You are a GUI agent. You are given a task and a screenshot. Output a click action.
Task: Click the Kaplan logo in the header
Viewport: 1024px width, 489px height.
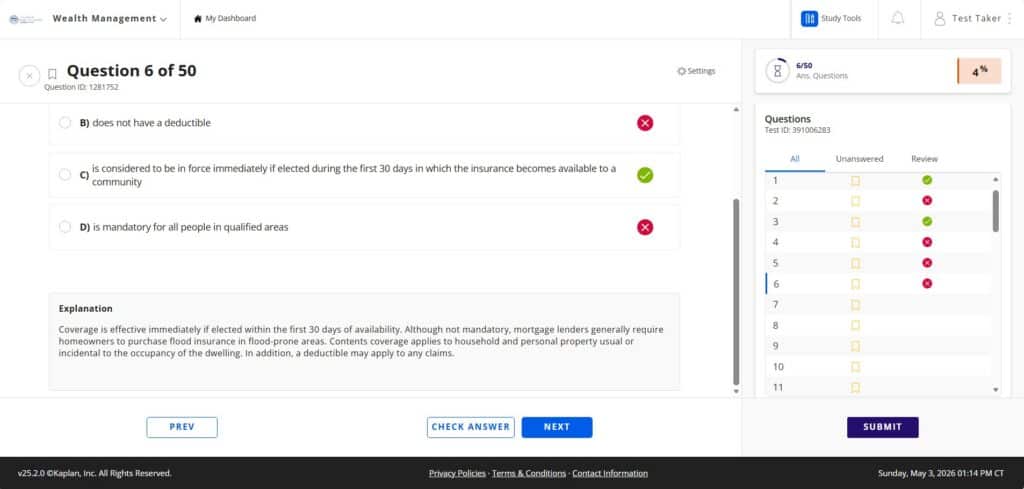tap(25, 19)
